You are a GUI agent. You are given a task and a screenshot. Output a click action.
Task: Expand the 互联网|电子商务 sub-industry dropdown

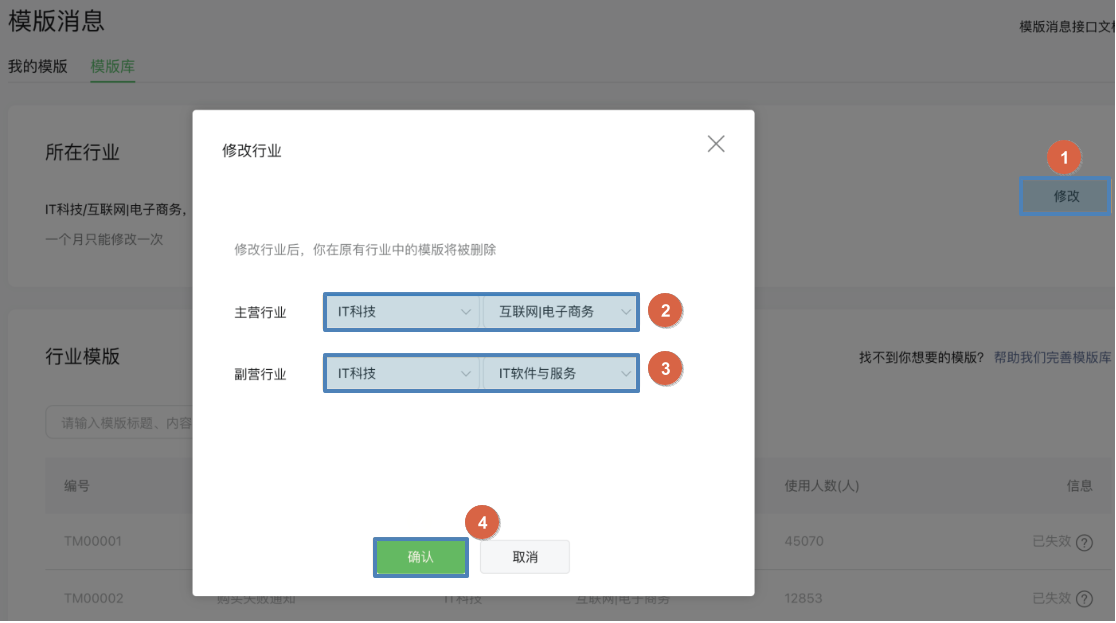coord(559,312)
